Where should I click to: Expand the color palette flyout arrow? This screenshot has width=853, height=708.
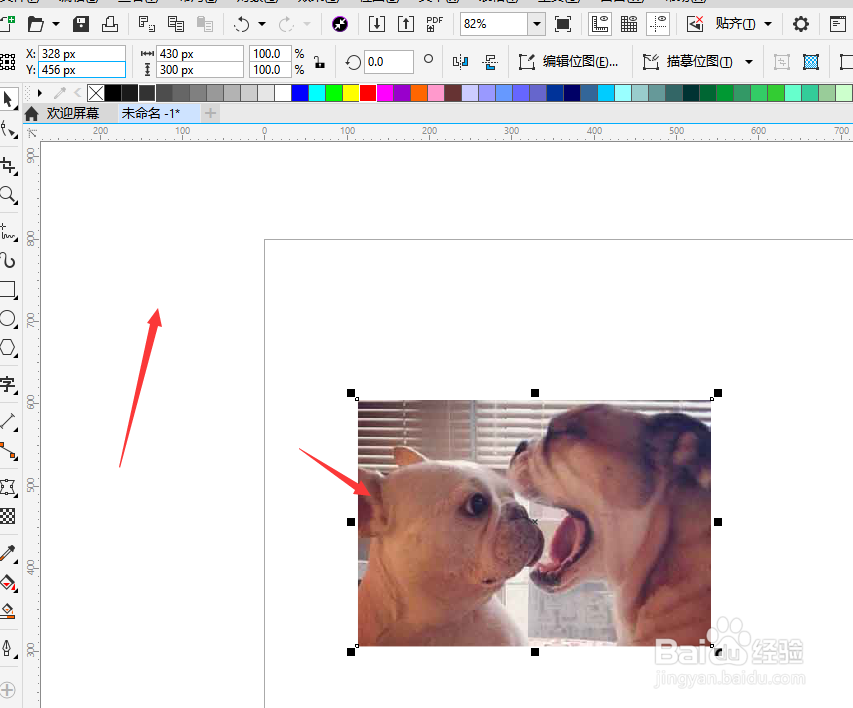(x=39, y=93)
